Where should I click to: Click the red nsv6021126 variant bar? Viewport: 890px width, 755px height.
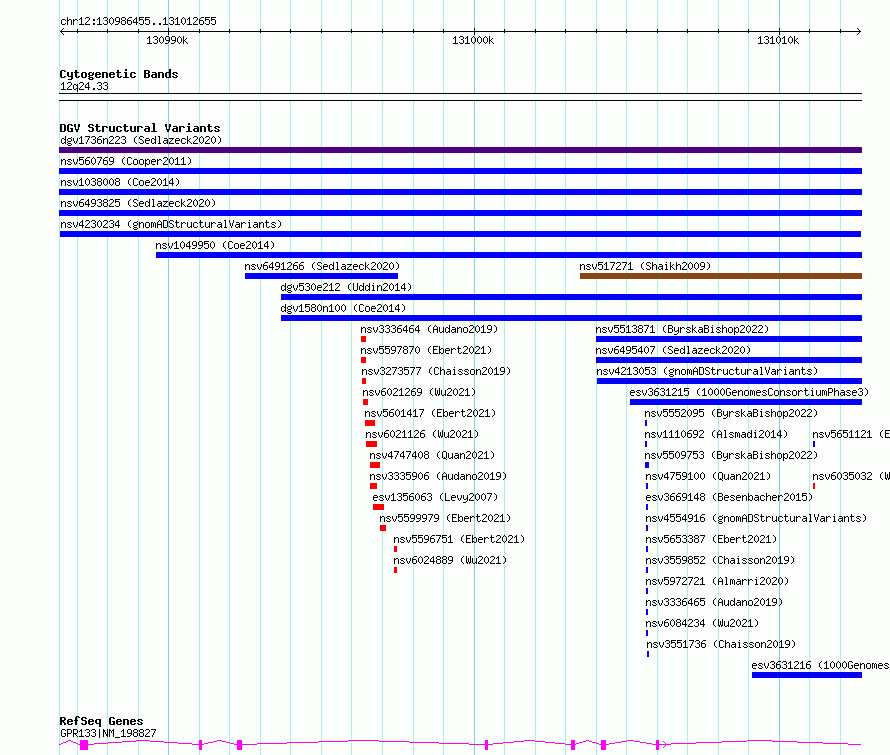372,444
